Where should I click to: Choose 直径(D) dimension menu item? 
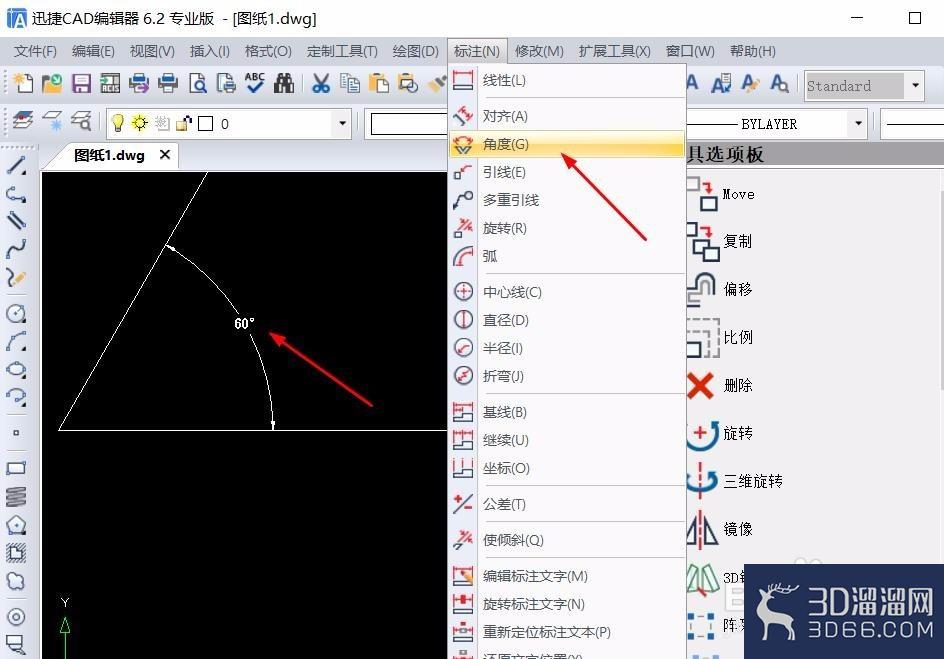click(567, 320)
